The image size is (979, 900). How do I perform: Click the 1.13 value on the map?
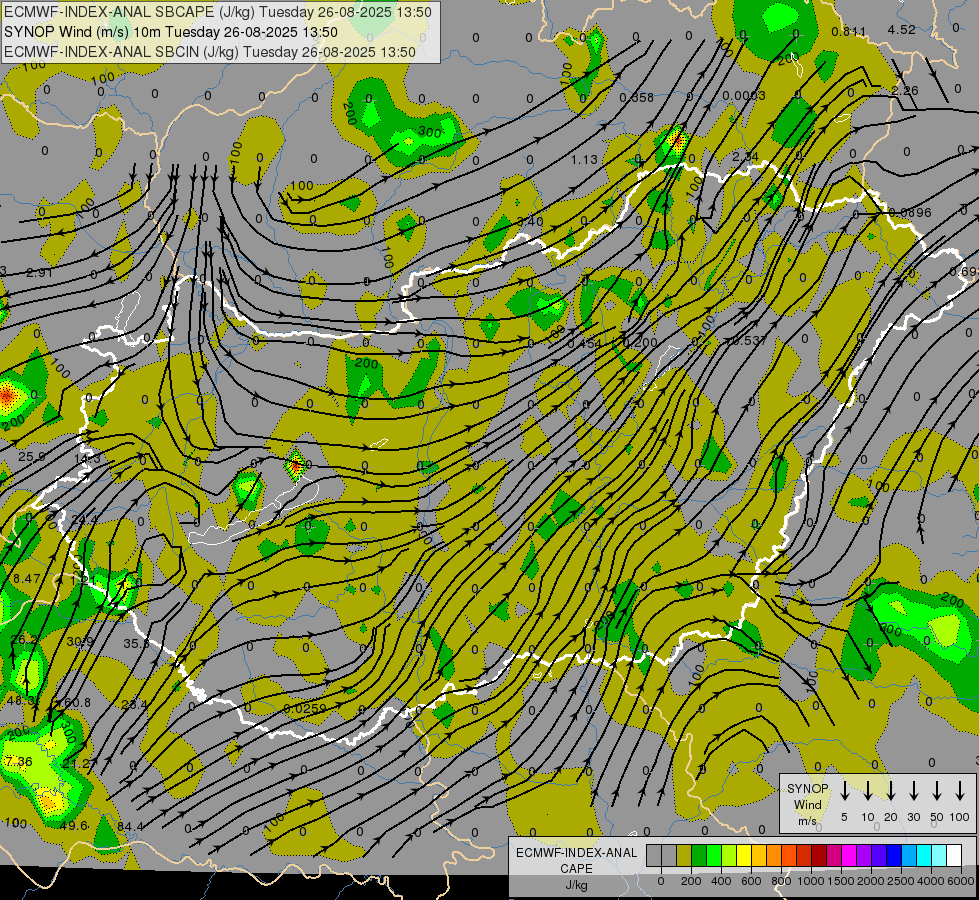click(584, 160)
